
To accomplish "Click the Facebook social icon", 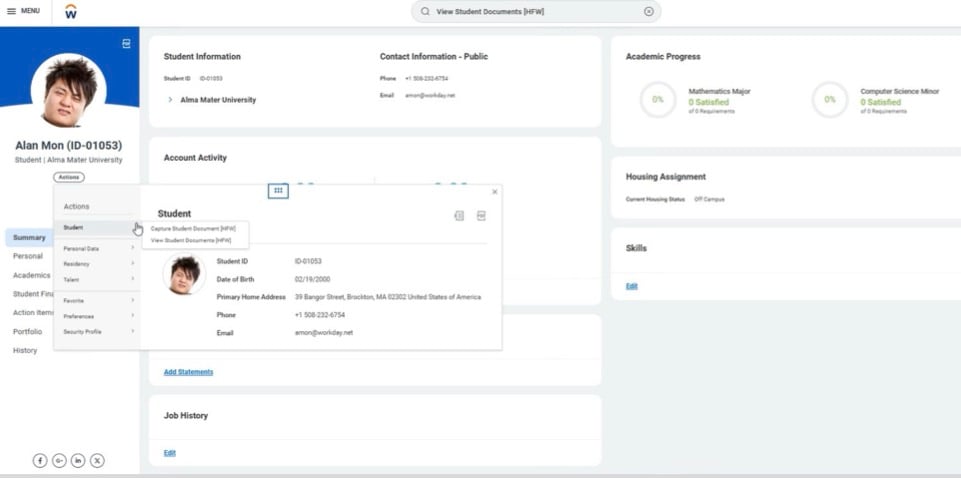I will [40, 461].
